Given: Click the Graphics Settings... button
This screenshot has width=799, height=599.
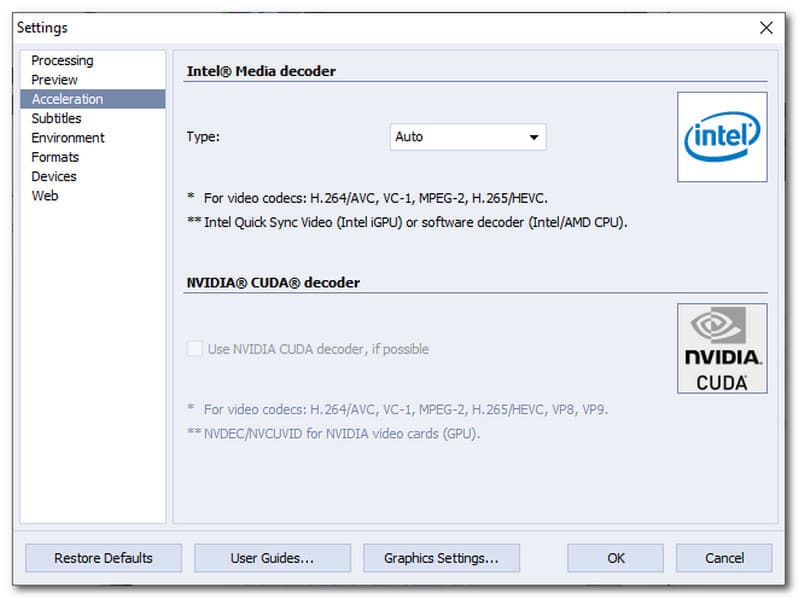Looking at the screenshot, I should (x=441, y=558).
